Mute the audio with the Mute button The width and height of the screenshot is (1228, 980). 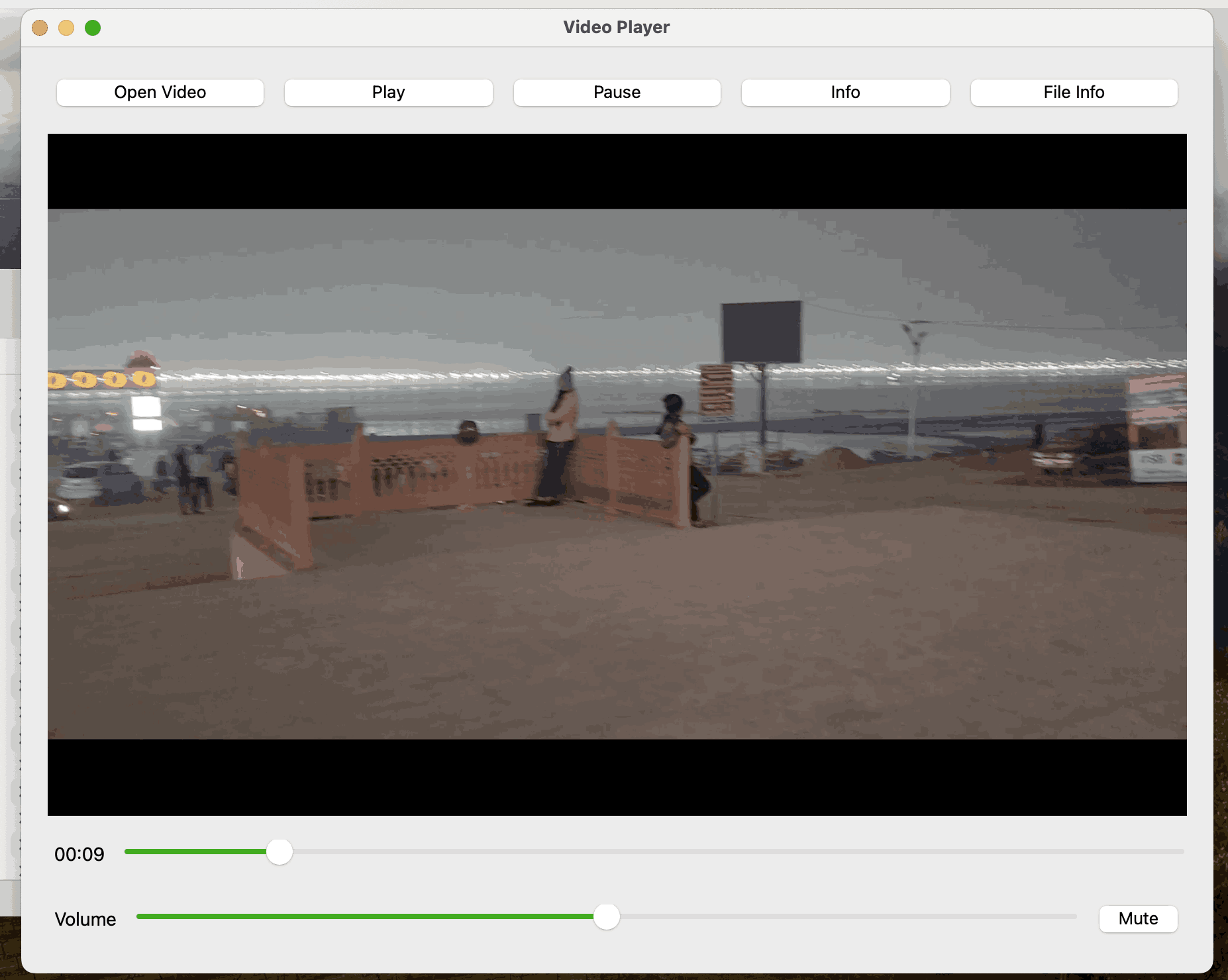click(1139, 919)
